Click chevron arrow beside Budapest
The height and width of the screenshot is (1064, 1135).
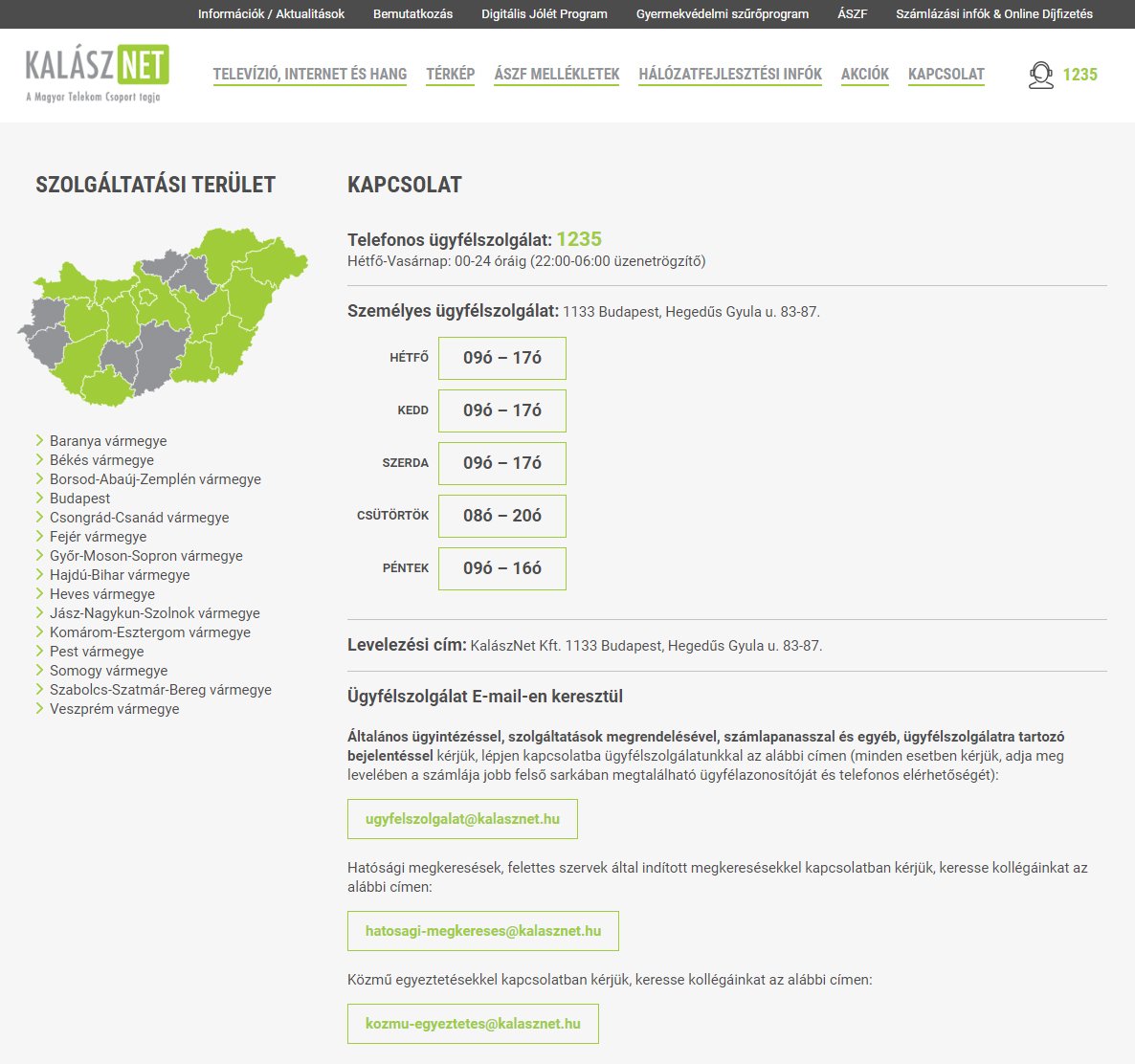click(x=40, y=498)
